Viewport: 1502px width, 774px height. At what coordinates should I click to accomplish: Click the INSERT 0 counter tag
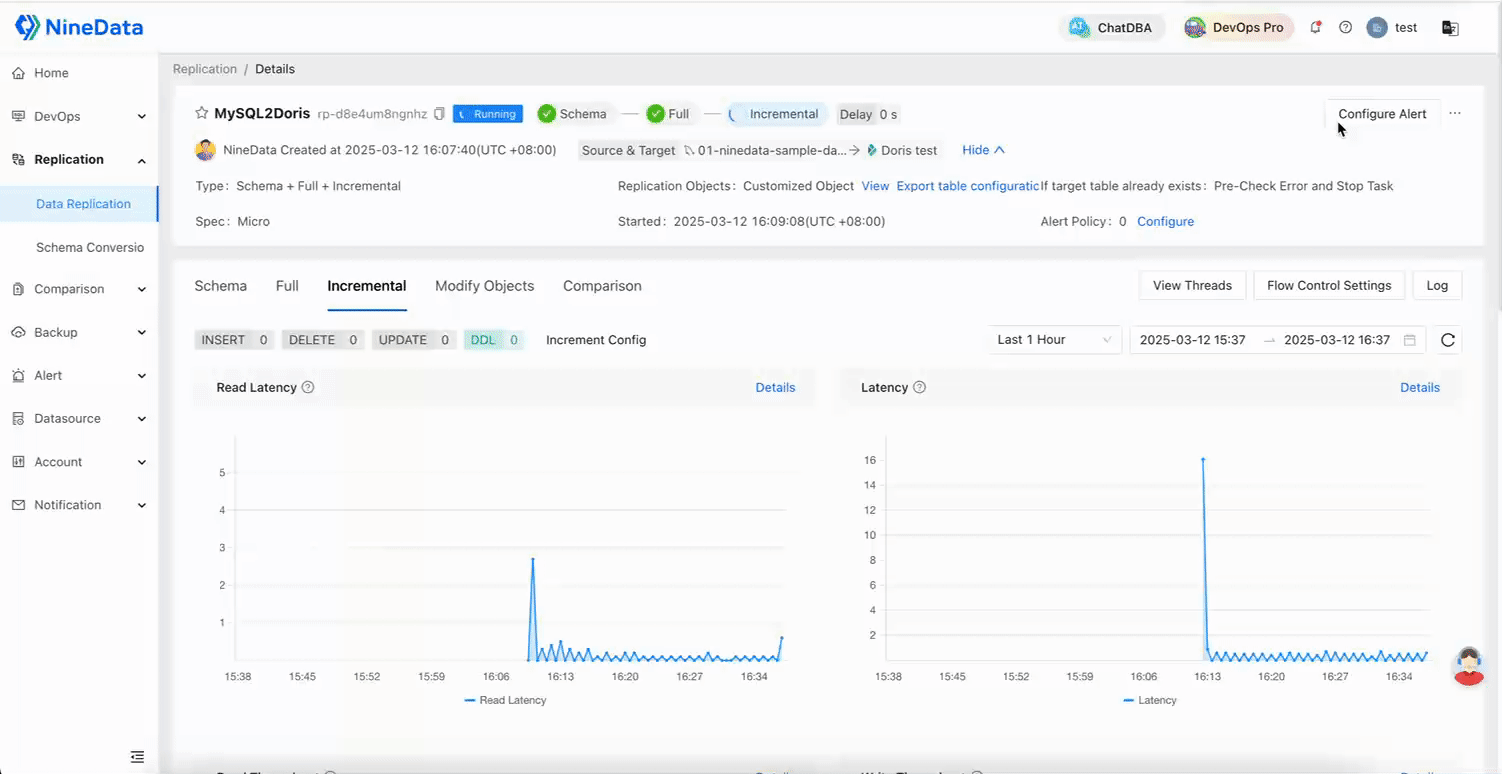click(x=235, y=340)
